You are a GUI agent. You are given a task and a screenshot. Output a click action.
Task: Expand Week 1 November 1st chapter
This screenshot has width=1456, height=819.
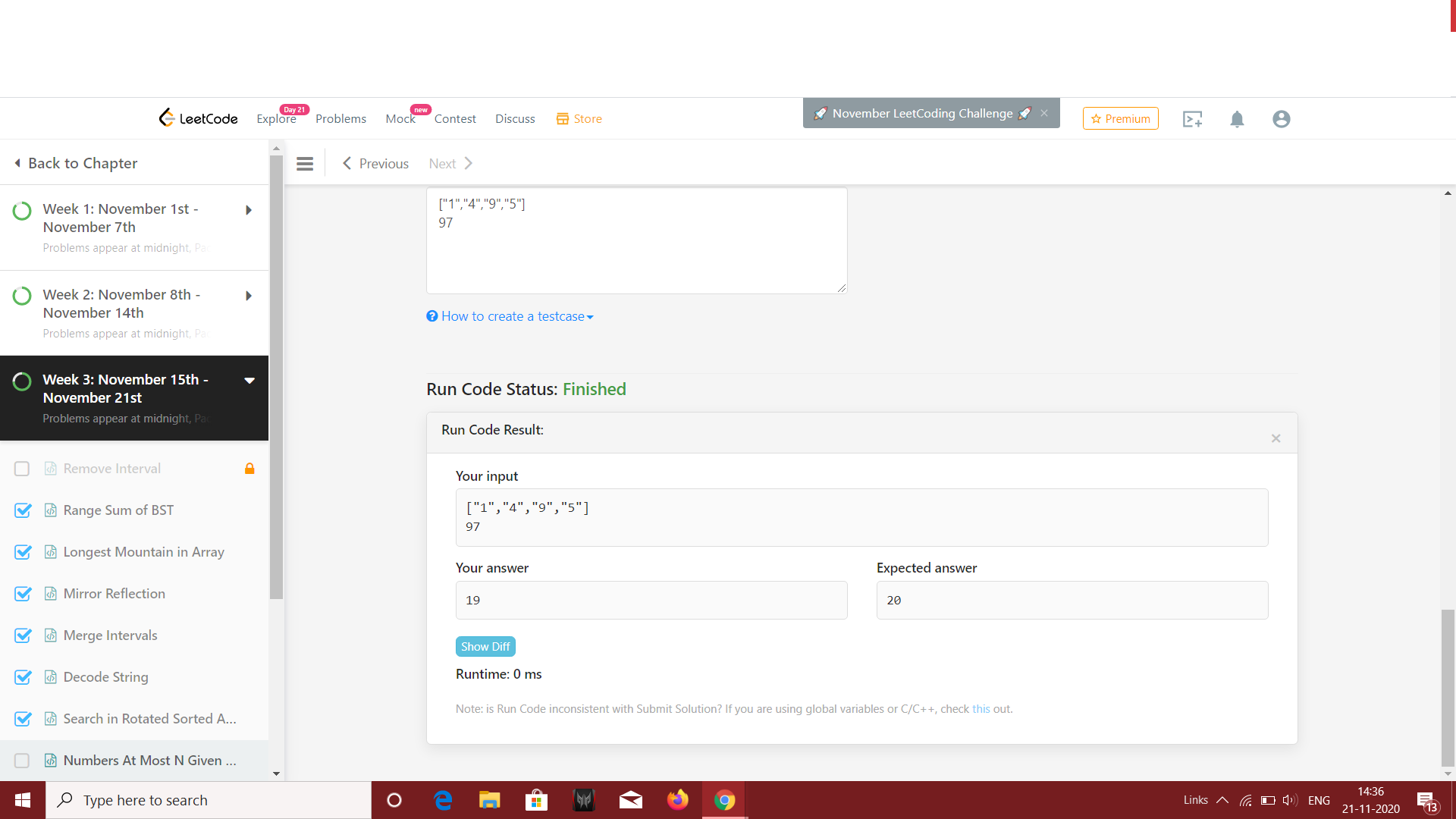tap(249, 210)
